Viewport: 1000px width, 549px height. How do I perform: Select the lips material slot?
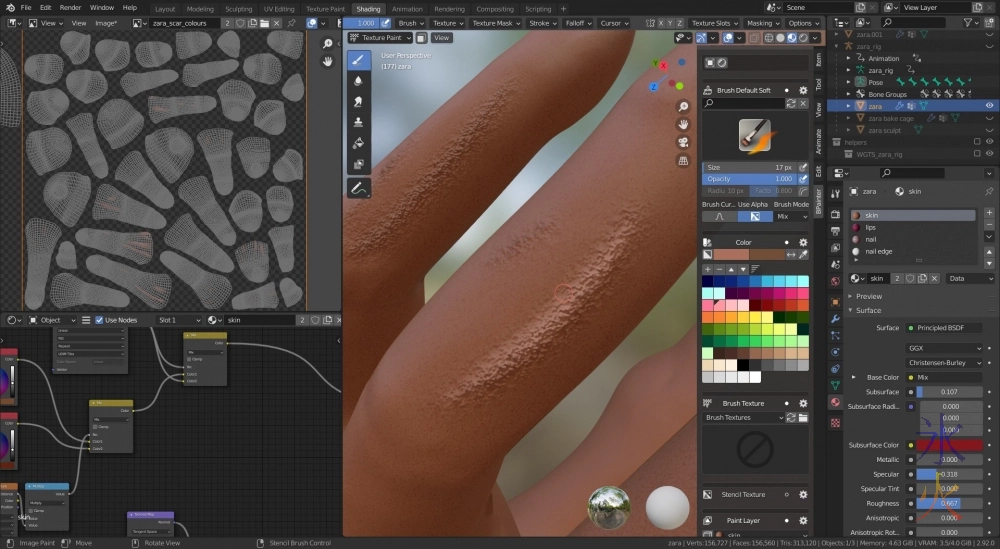coord(872,227)
